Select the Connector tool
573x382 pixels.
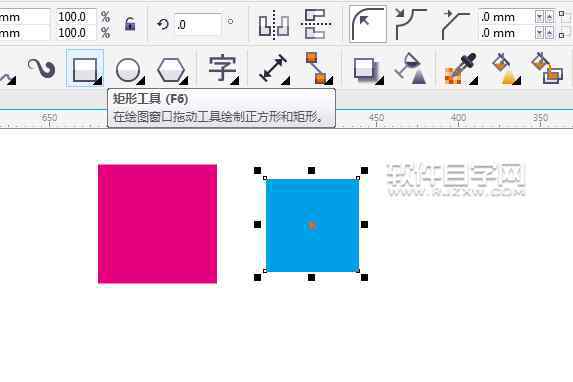317,69
